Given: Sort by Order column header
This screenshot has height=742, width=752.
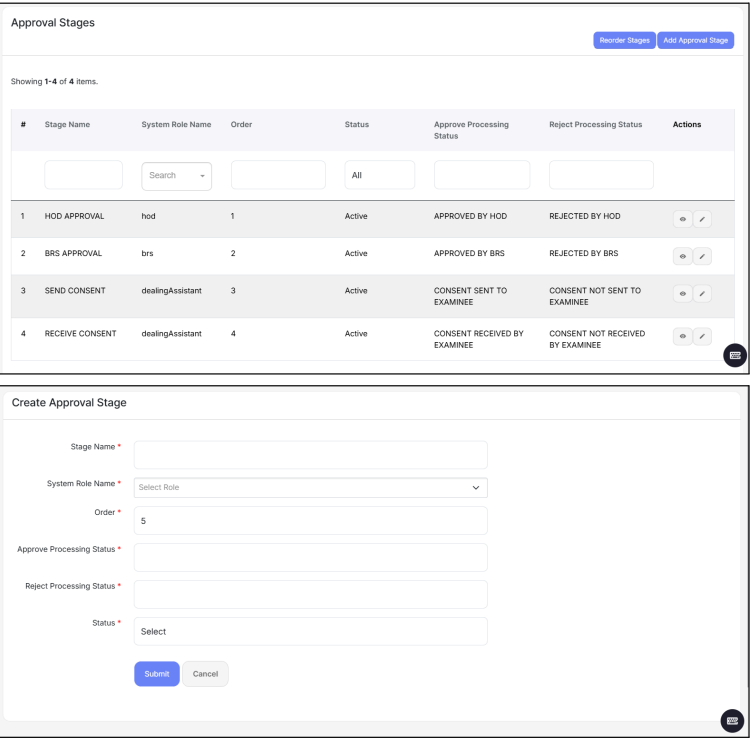Looking at the screenshot, I should point(241,125).
